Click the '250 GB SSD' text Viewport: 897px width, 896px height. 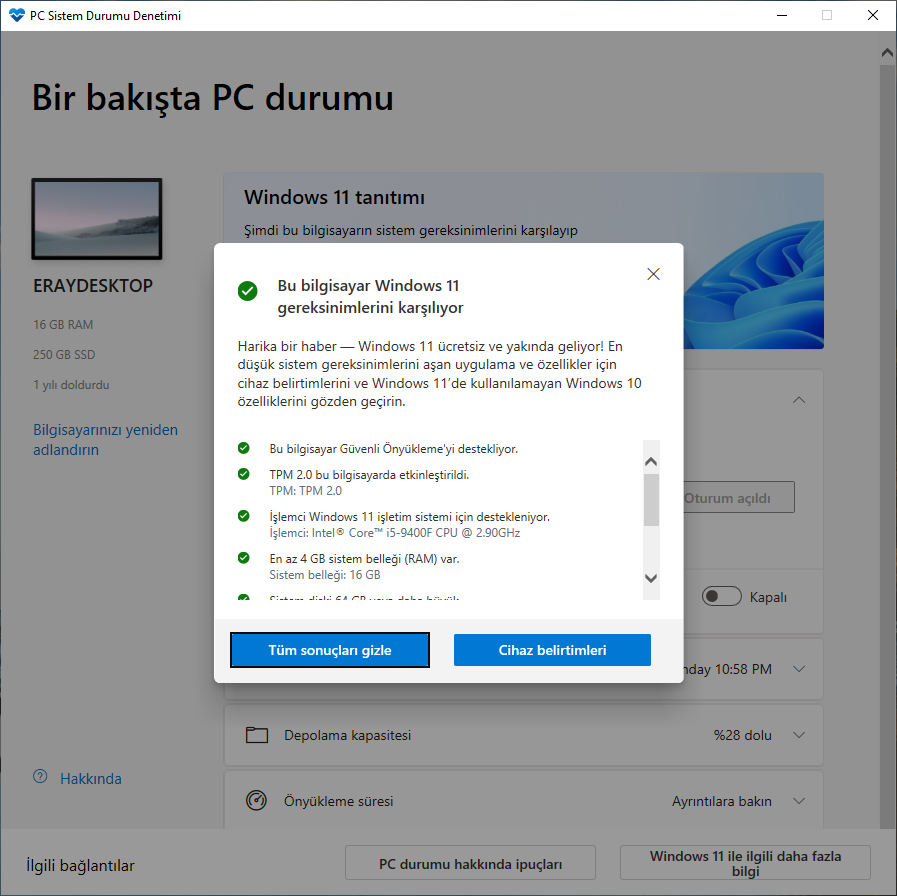64,355
